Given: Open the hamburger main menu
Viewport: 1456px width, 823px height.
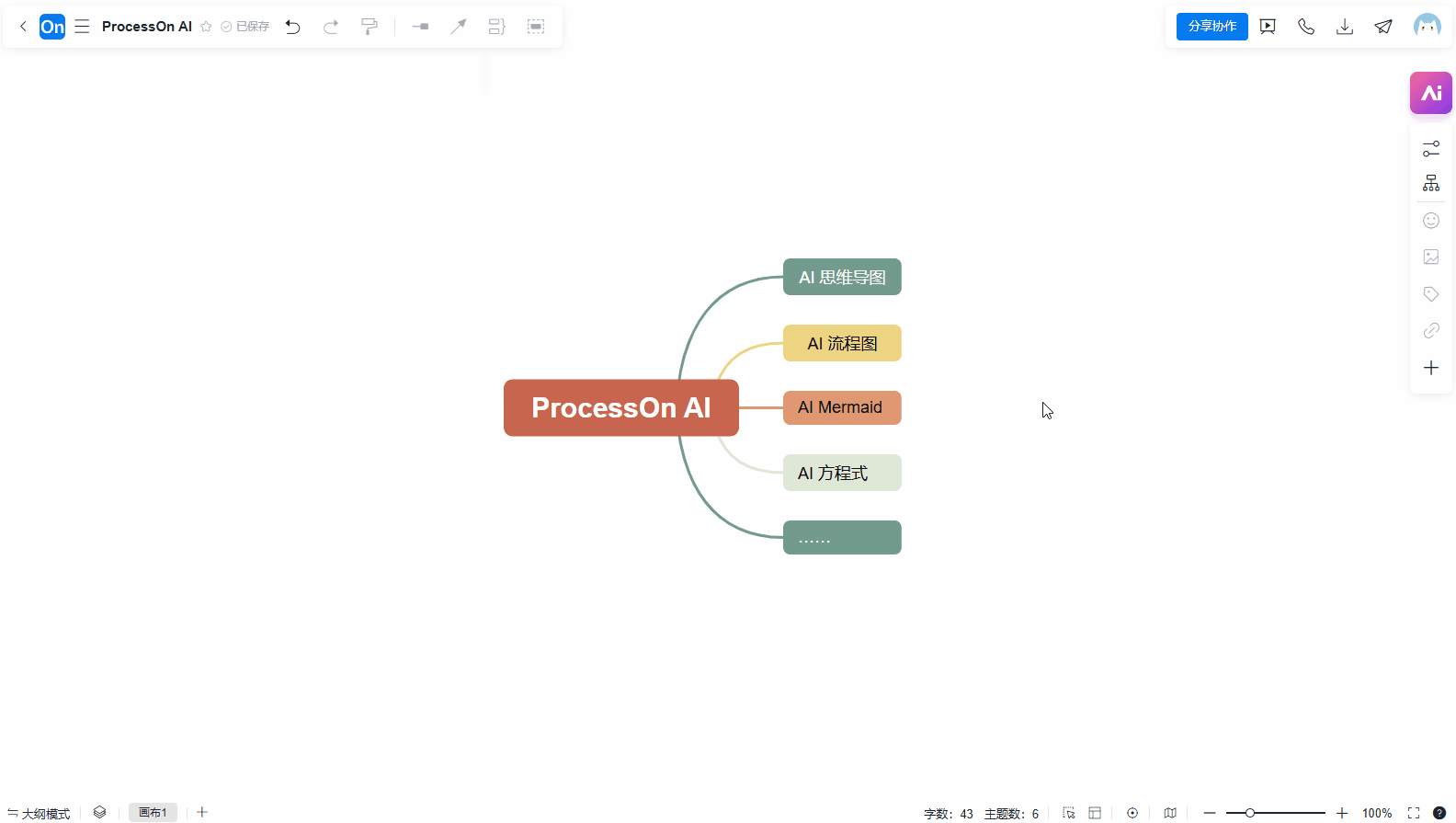Looking at the screenshot, I should click(x=82, y=27).
